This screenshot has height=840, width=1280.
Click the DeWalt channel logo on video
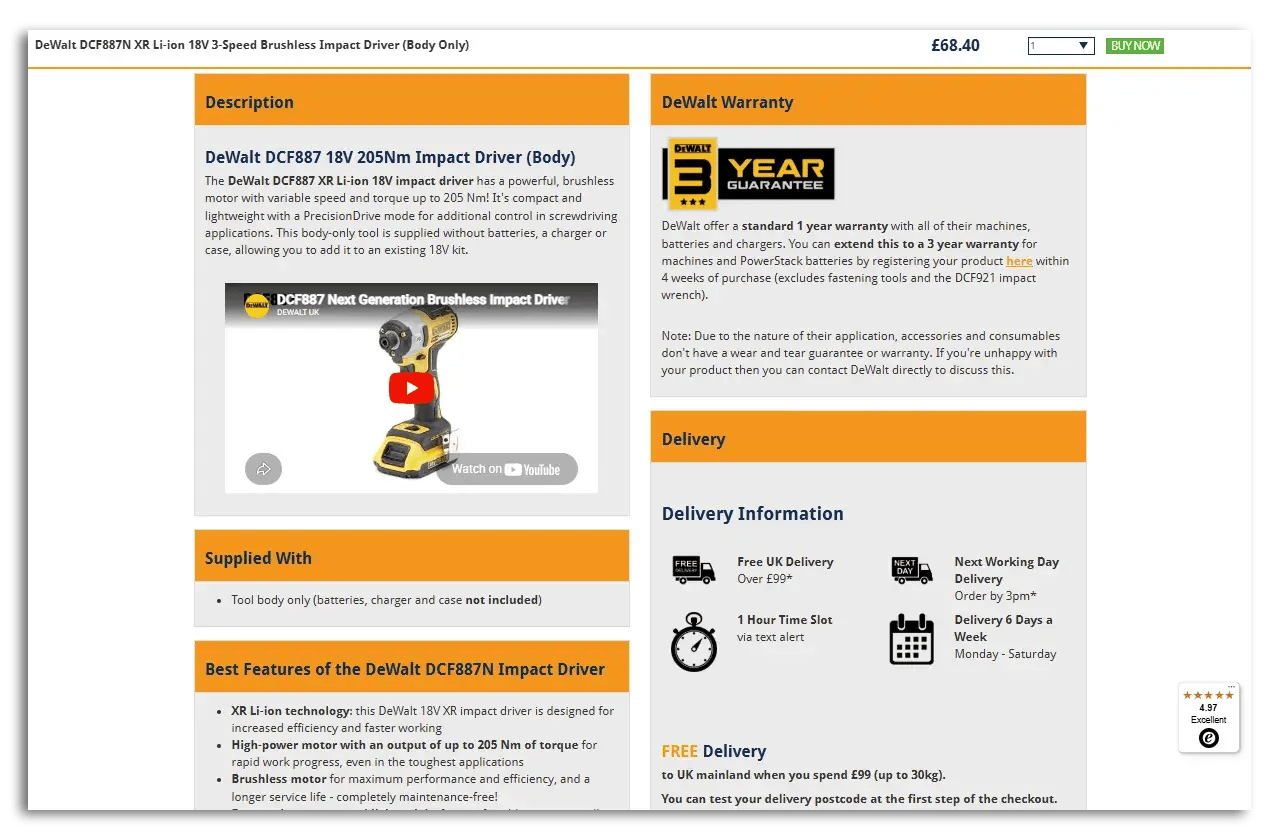(257, 305)
